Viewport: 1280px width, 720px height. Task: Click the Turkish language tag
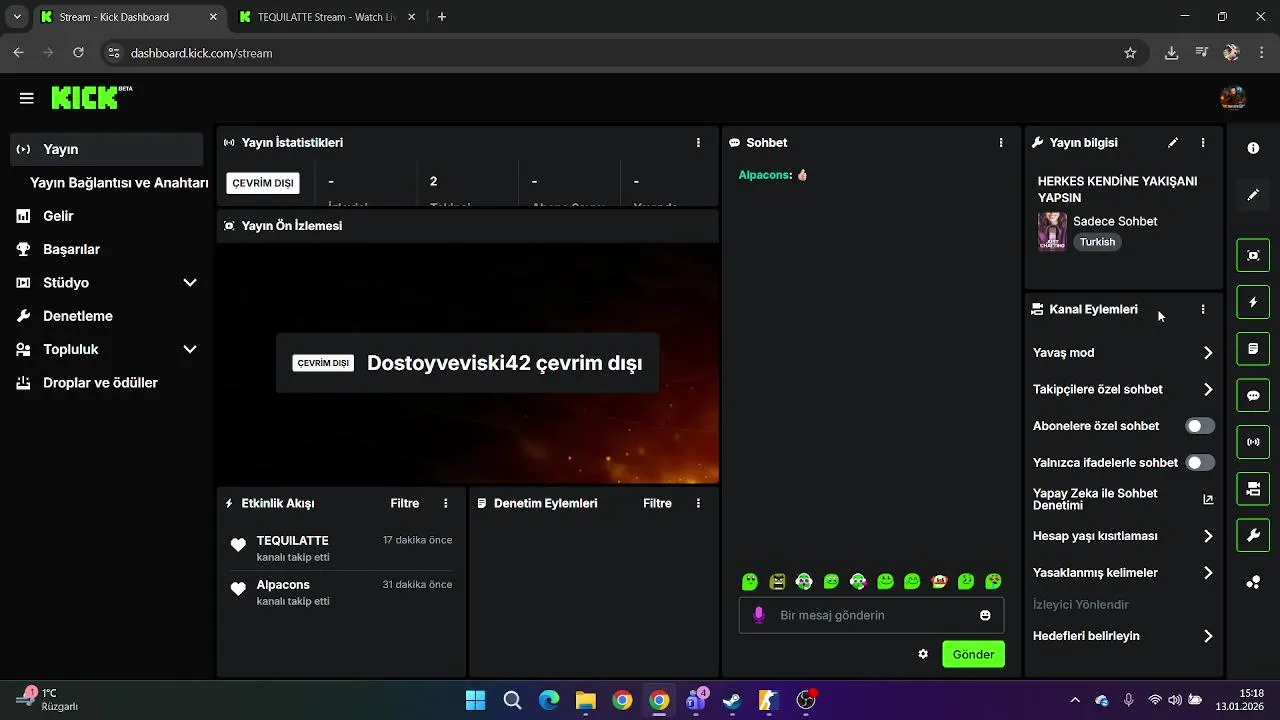click(x=1097, y=242)
